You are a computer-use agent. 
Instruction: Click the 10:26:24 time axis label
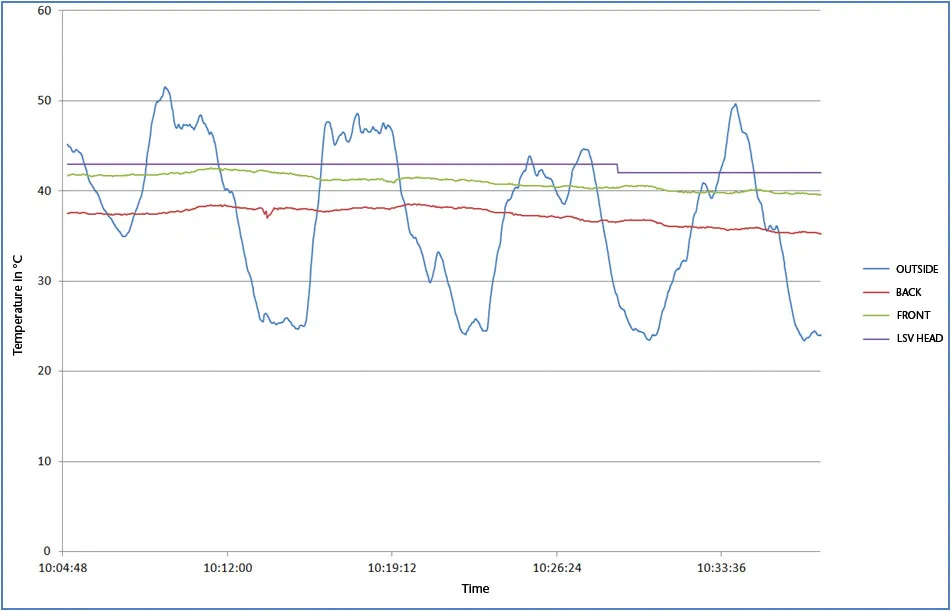click(x=556, y=569)
